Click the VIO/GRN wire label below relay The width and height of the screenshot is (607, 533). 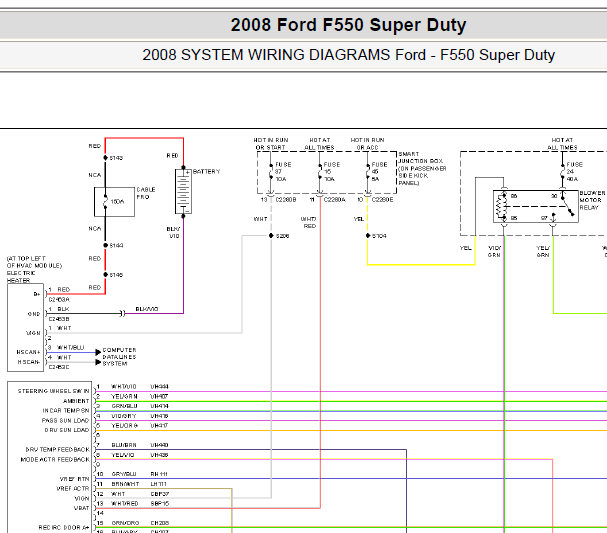pyautogui.click(x=494, y=252)
